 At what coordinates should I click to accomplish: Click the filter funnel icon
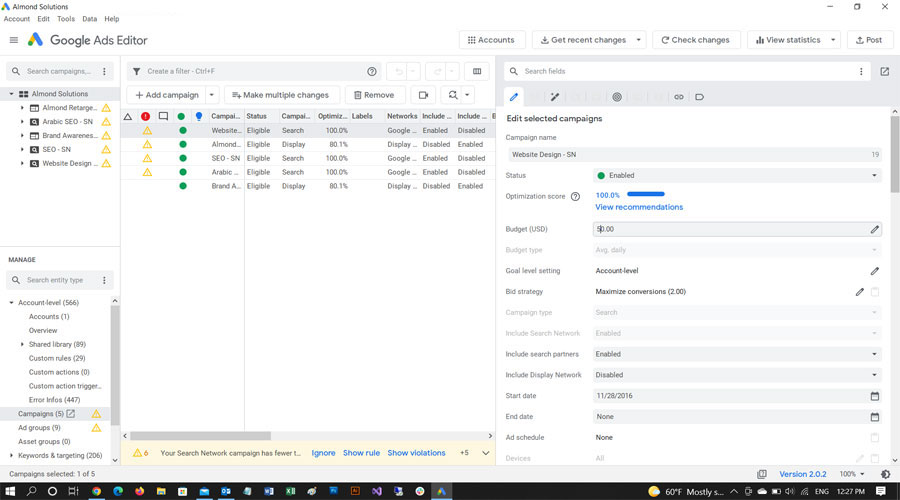137,71
